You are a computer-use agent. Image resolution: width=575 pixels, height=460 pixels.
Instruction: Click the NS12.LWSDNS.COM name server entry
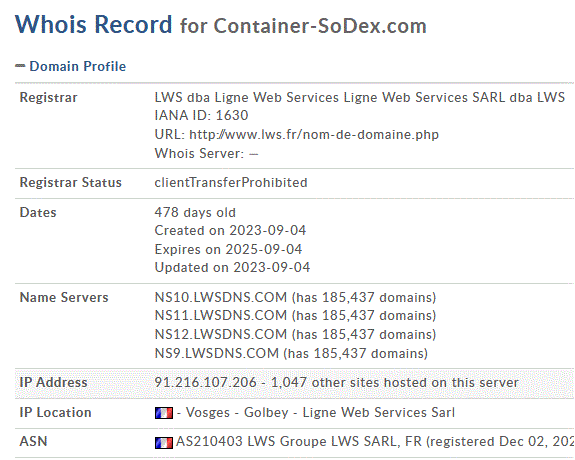point(295,335)
